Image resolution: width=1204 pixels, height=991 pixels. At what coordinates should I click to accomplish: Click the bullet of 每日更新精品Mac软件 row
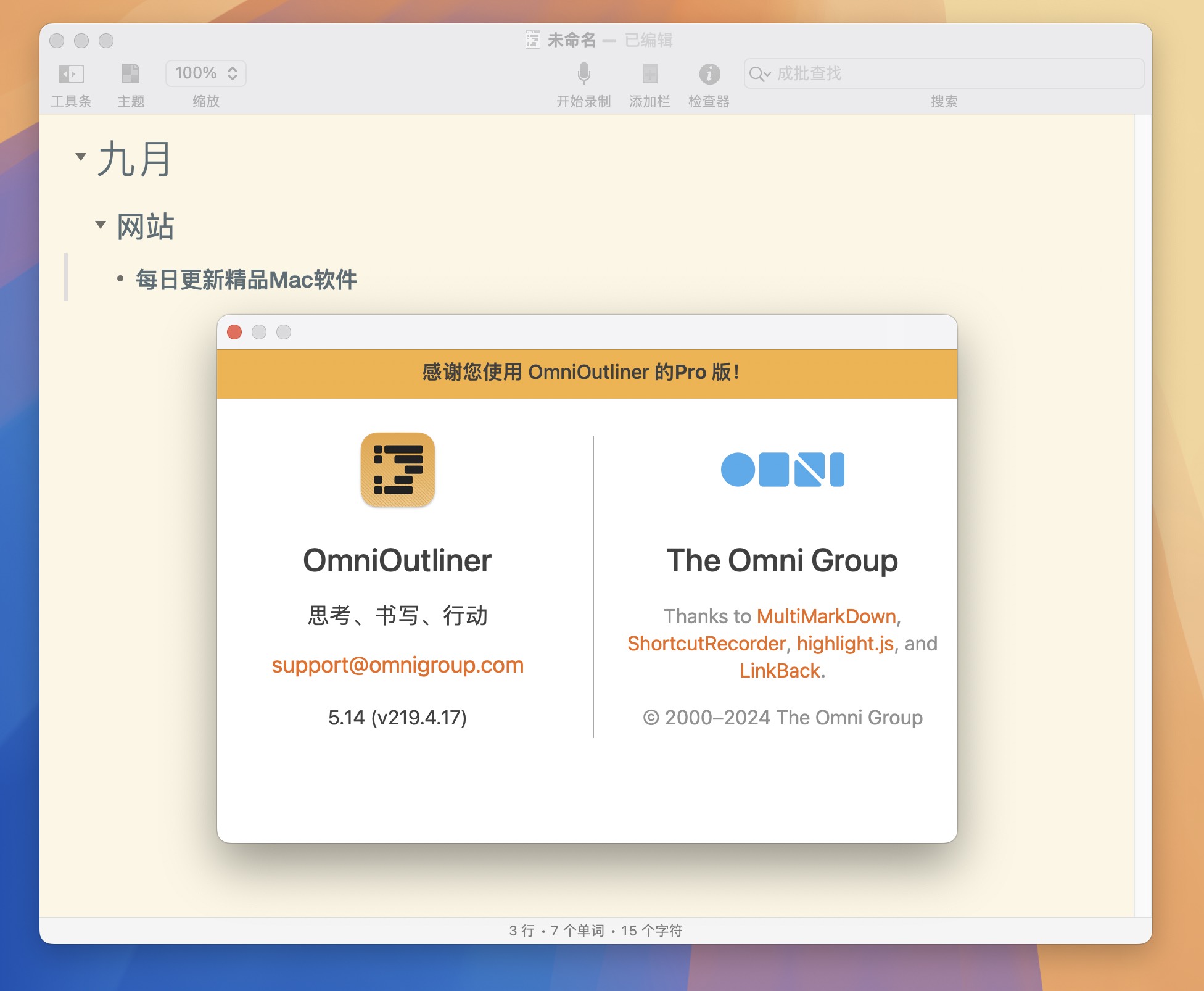(x=120, y=279)
